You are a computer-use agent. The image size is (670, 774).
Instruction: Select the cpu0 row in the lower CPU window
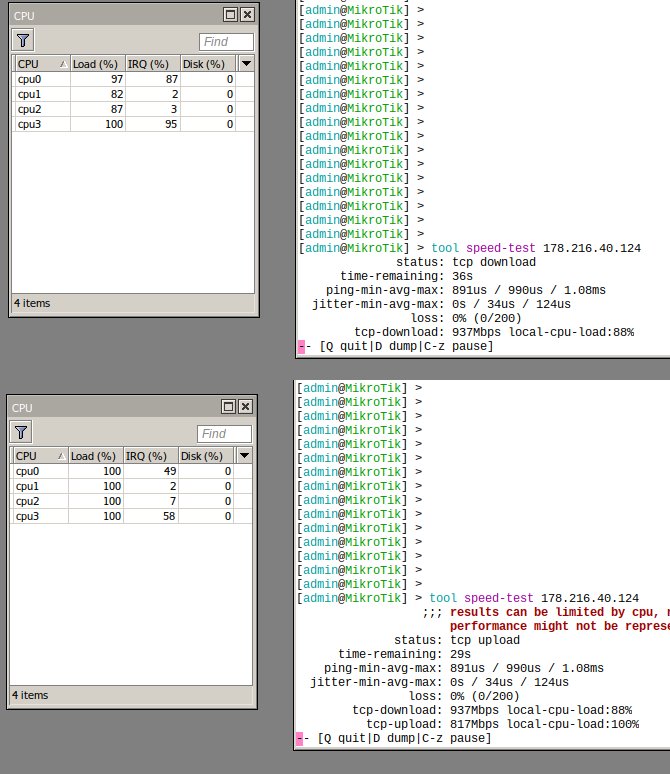[131, 471]
